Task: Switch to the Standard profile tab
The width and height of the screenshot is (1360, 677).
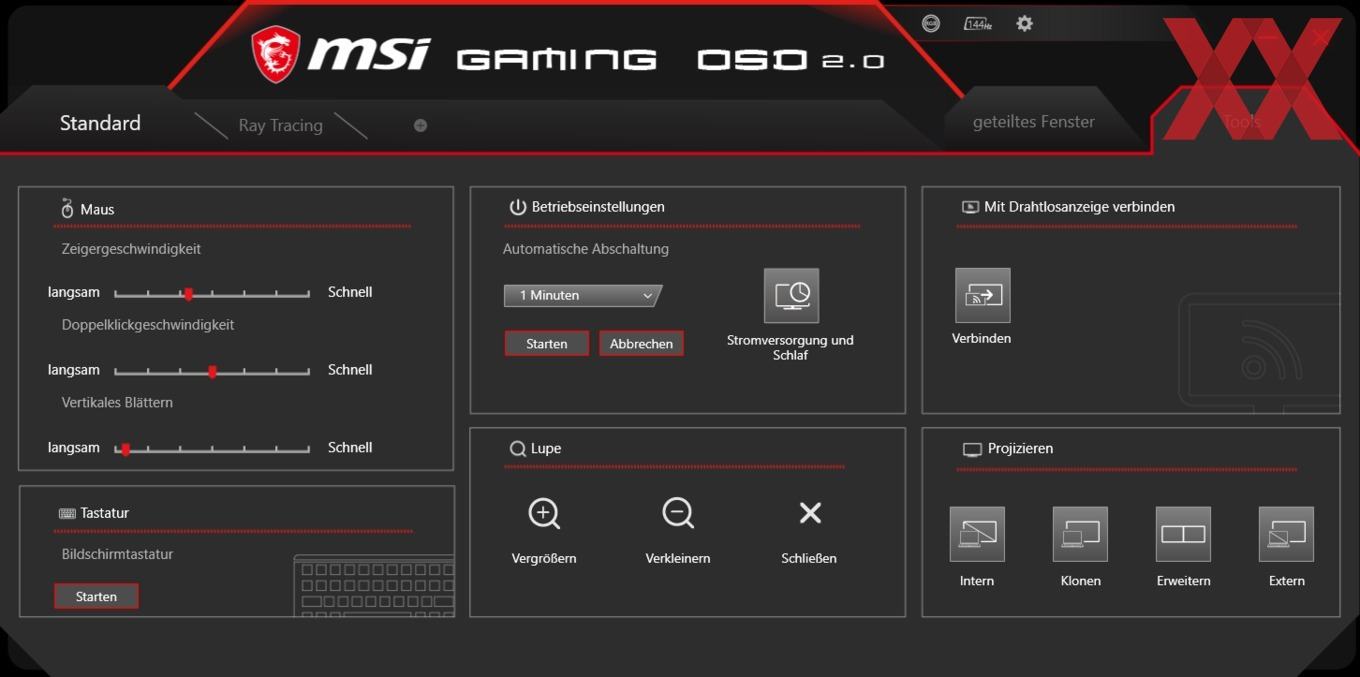Action: pyautogui.click(x=100, y=123)
